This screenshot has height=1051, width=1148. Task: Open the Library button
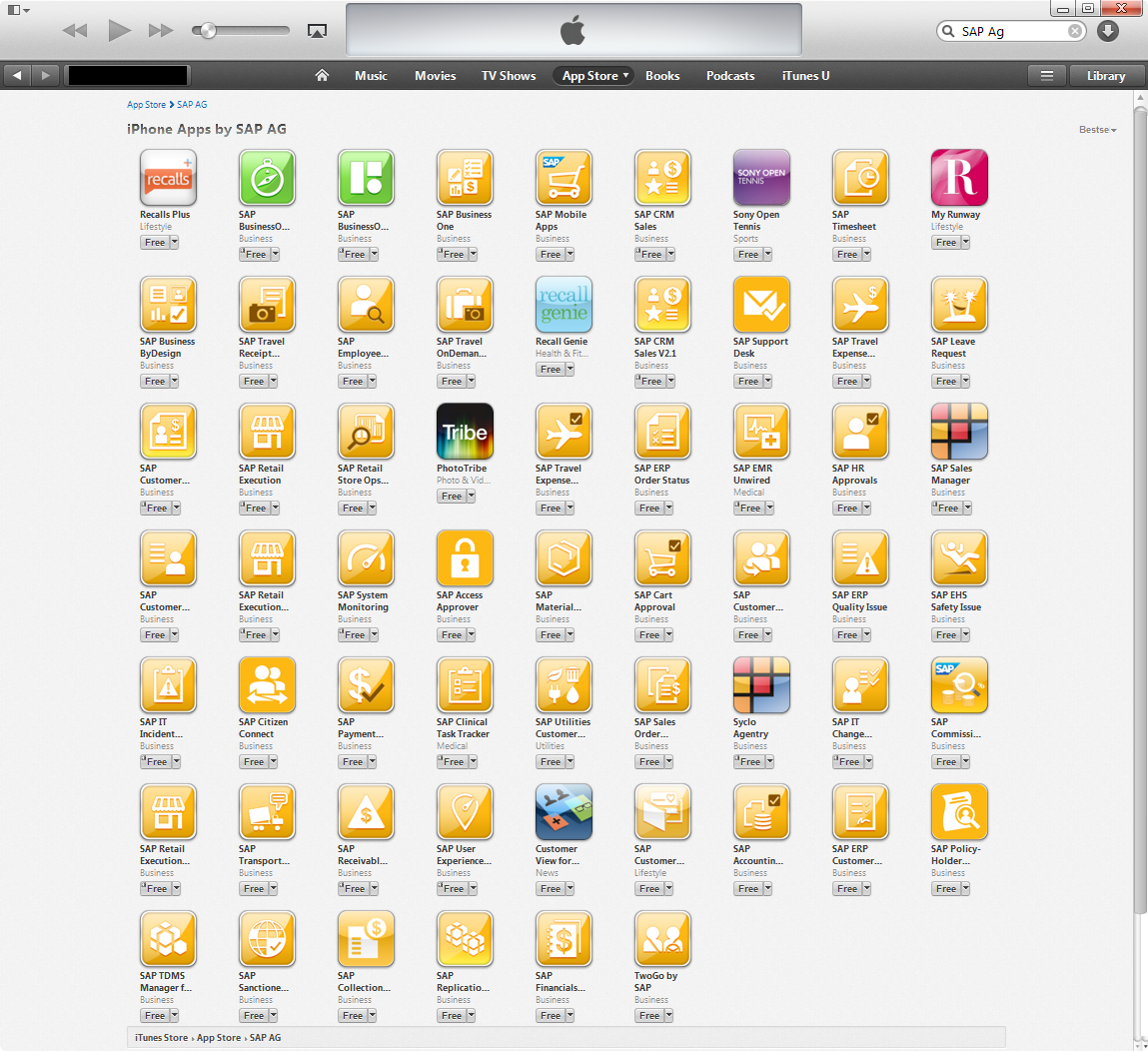point(1105,75)
